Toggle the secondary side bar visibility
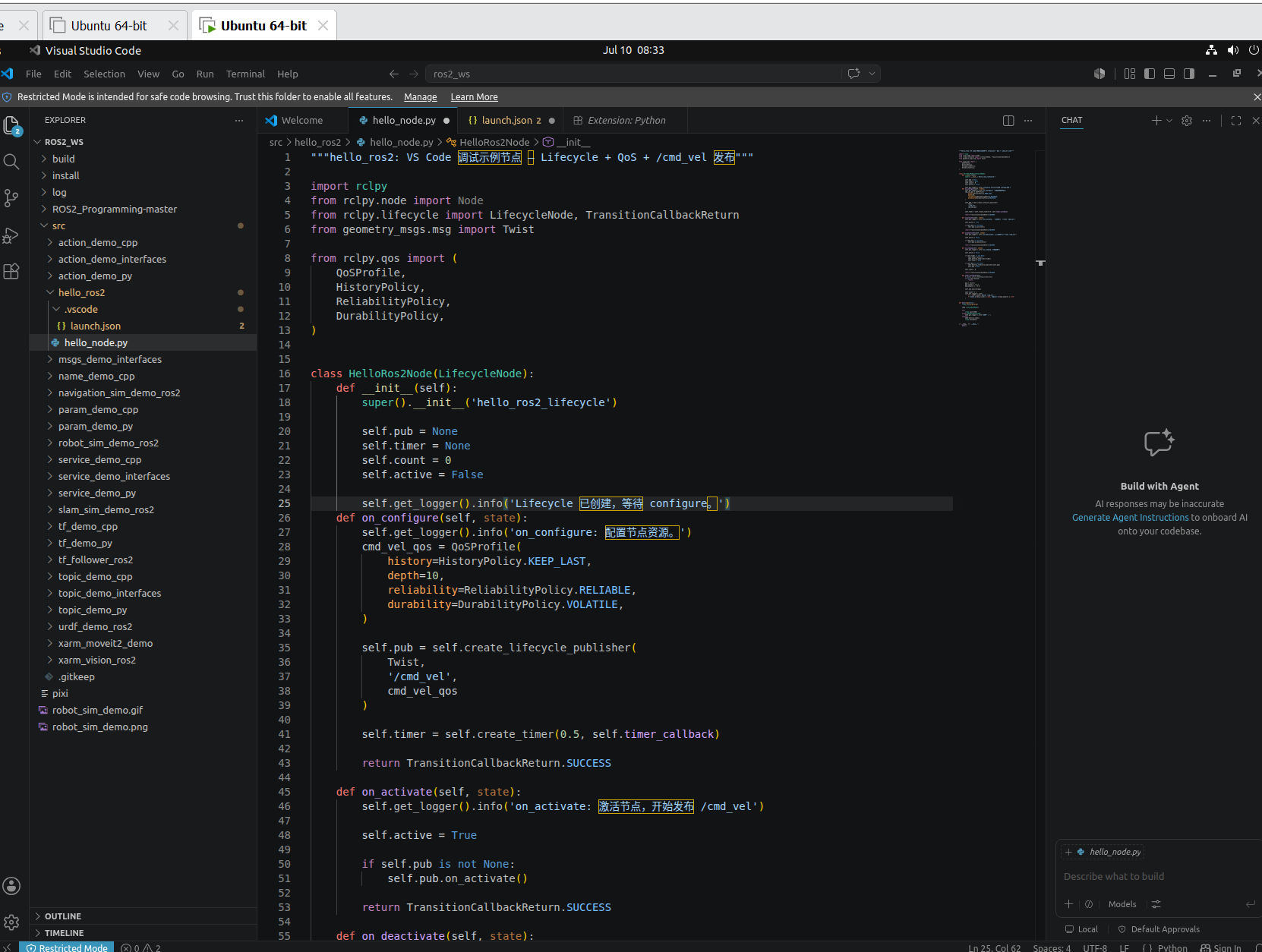The height and width of the screenshot is (952, 1262). click(1189, 74)
